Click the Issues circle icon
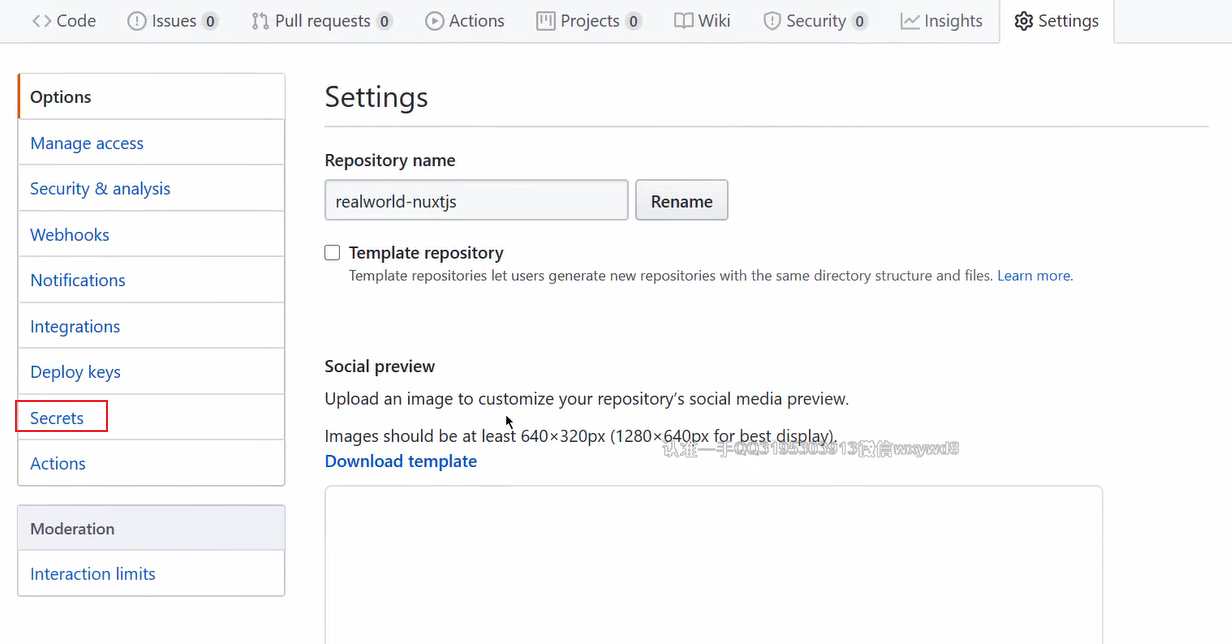Image resolution: width=1232 pixels, height=644 pixels. [x=137, y=21]
